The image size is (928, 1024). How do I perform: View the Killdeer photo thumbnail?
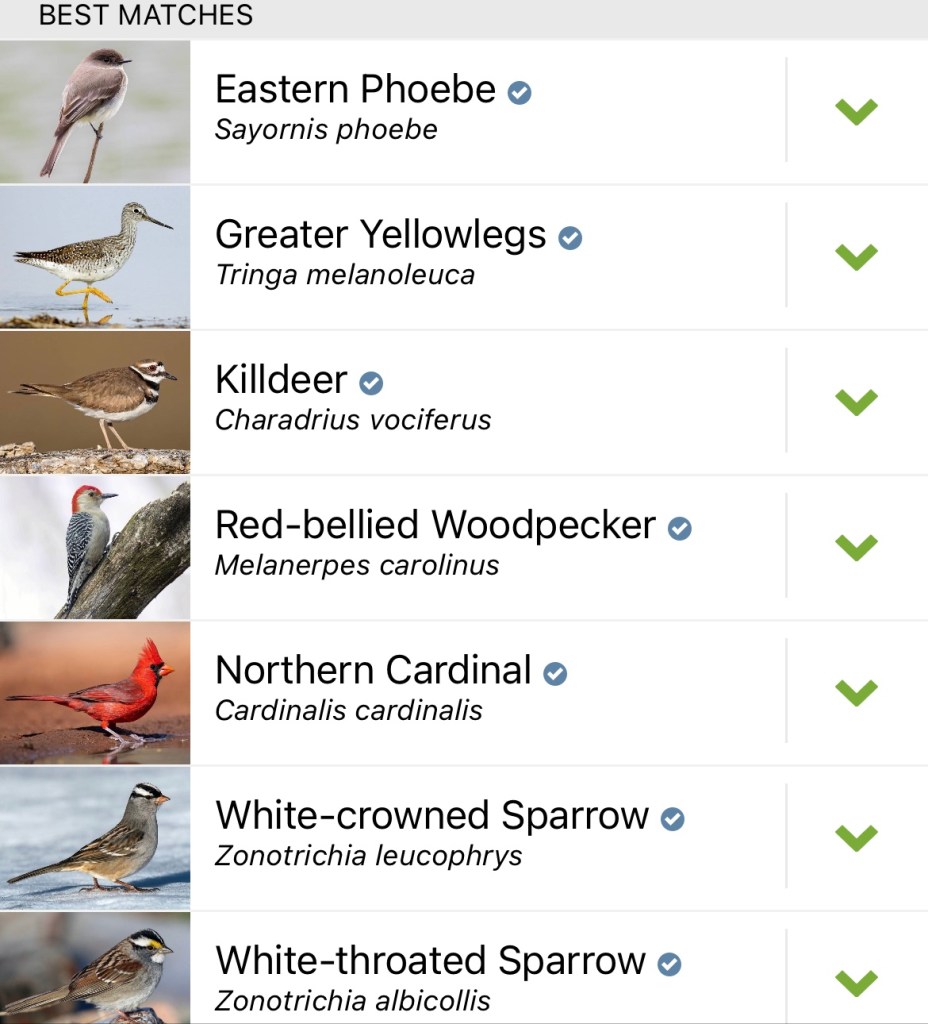click(95, 402)
